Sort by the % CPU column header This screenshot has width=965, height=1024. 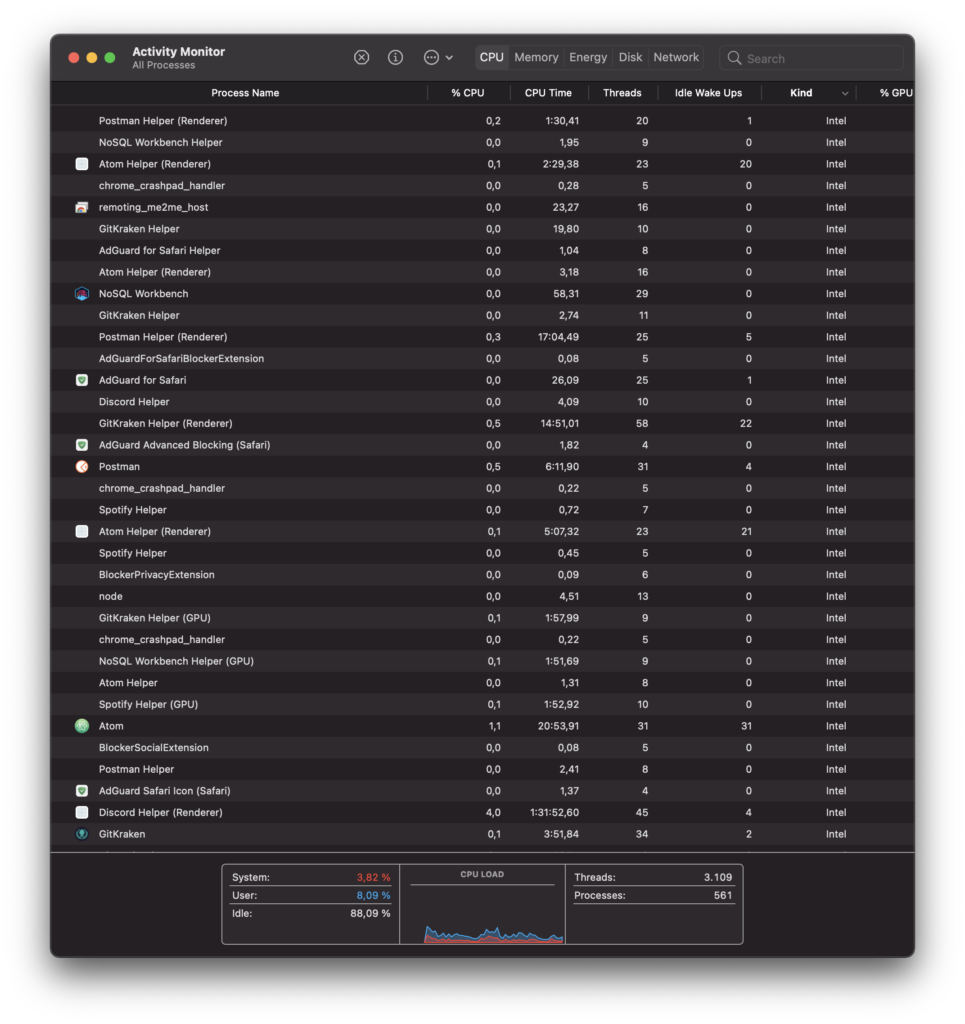click(468, 93)
